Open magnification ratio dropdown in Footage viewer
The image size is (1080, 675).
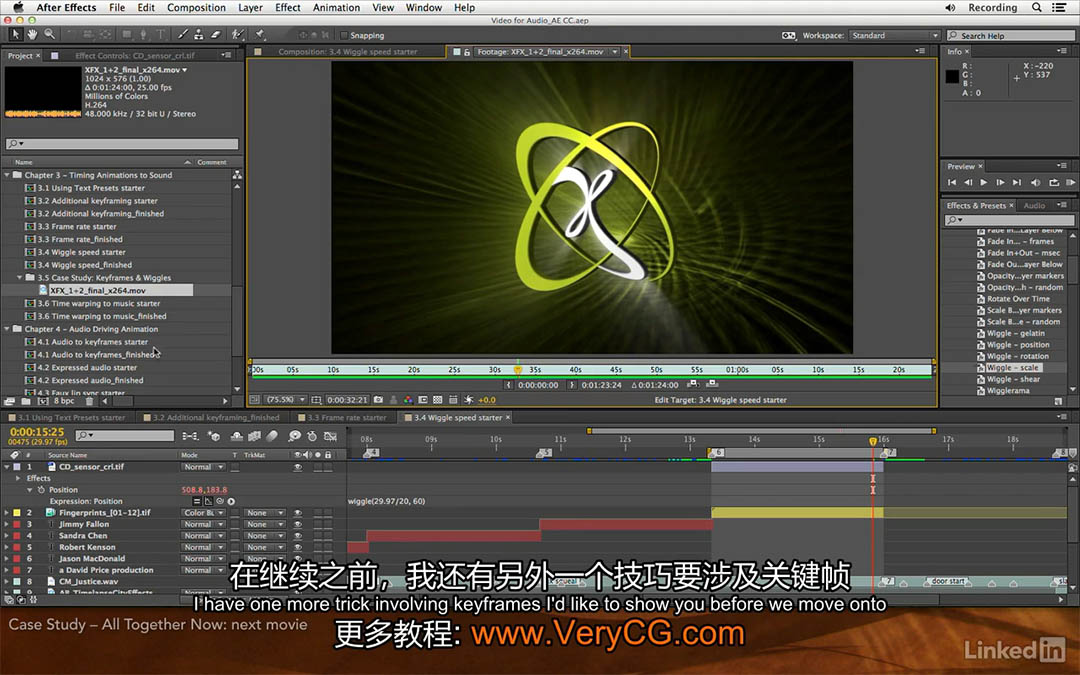click(286, 399)
